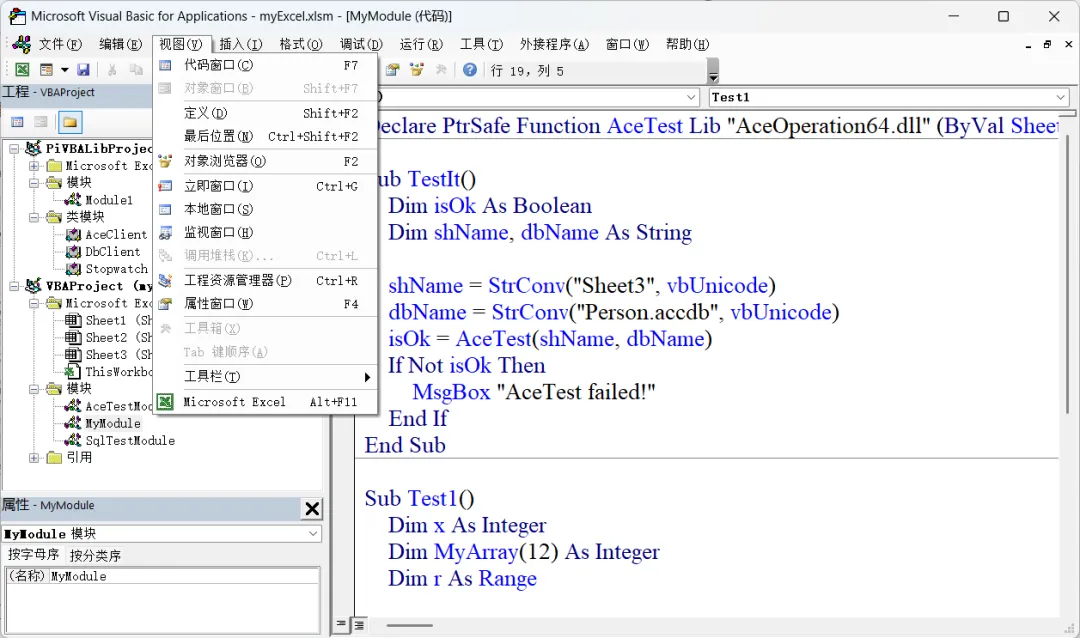Open the 文件(F) menu

[60, 44]
